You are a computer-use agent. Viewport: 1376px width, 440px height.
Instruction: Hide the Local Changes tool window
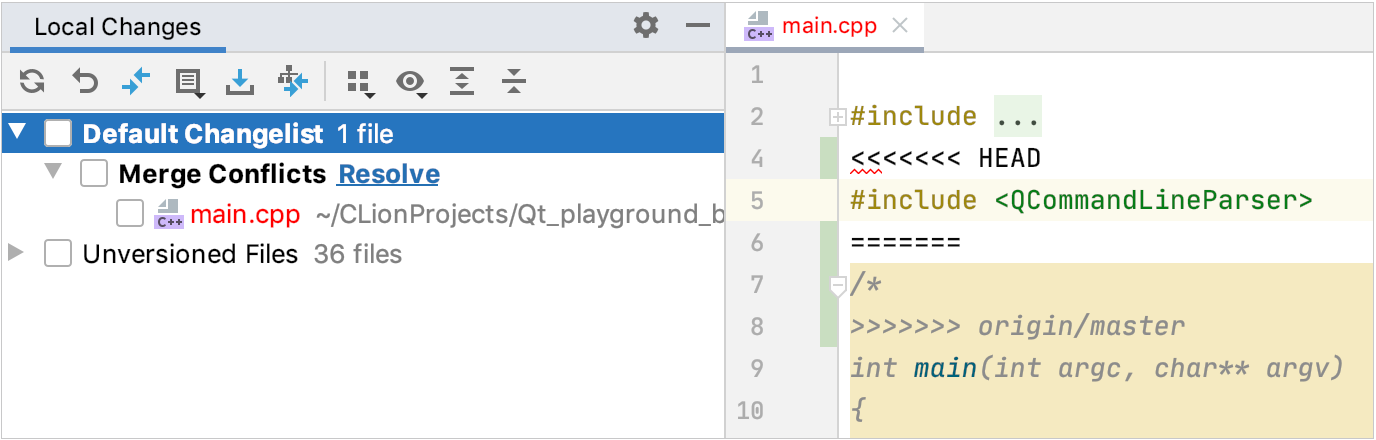coord(698,26)
